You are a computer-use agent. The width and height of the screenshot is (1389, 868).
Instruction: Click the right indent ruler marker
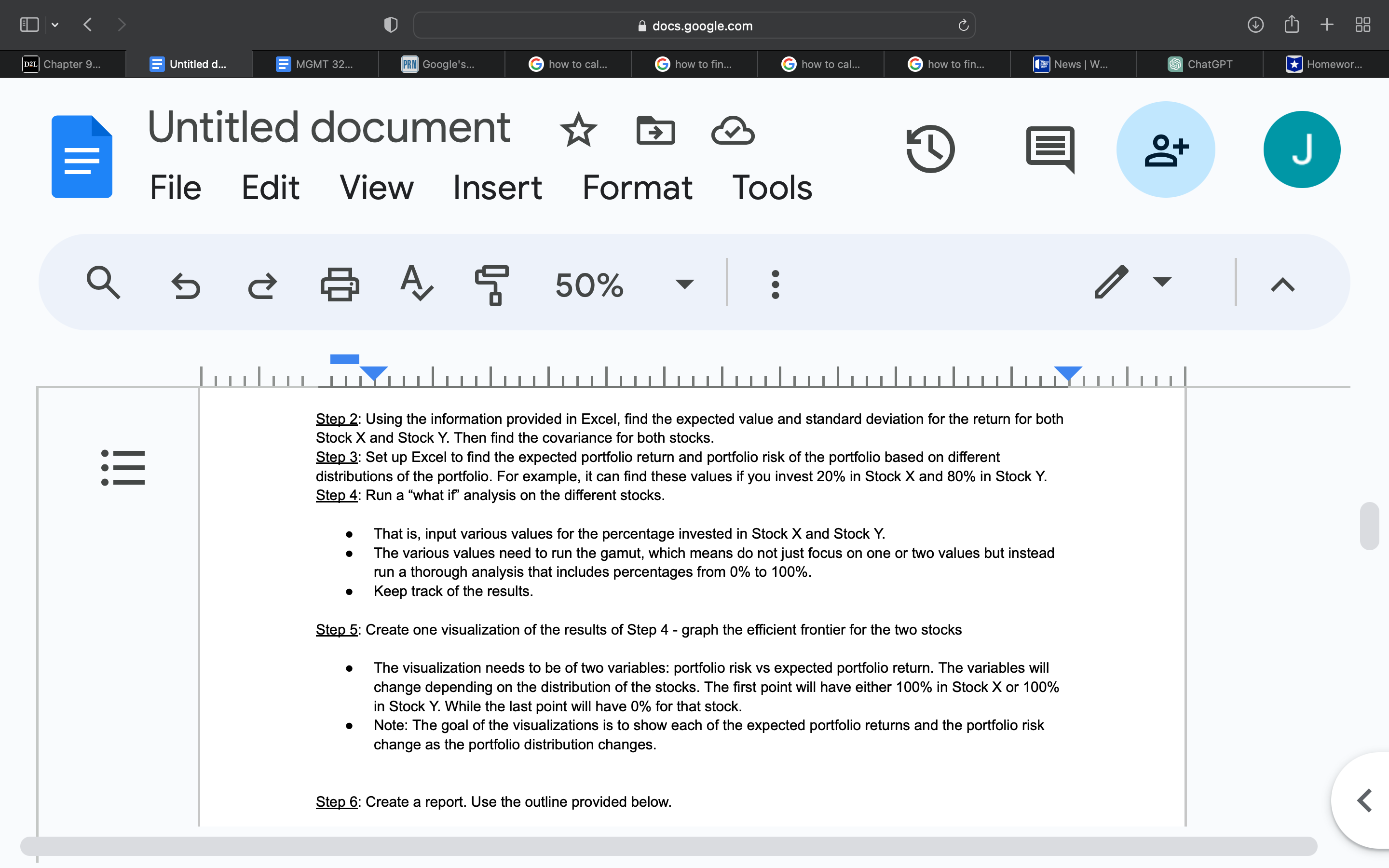1068,373
